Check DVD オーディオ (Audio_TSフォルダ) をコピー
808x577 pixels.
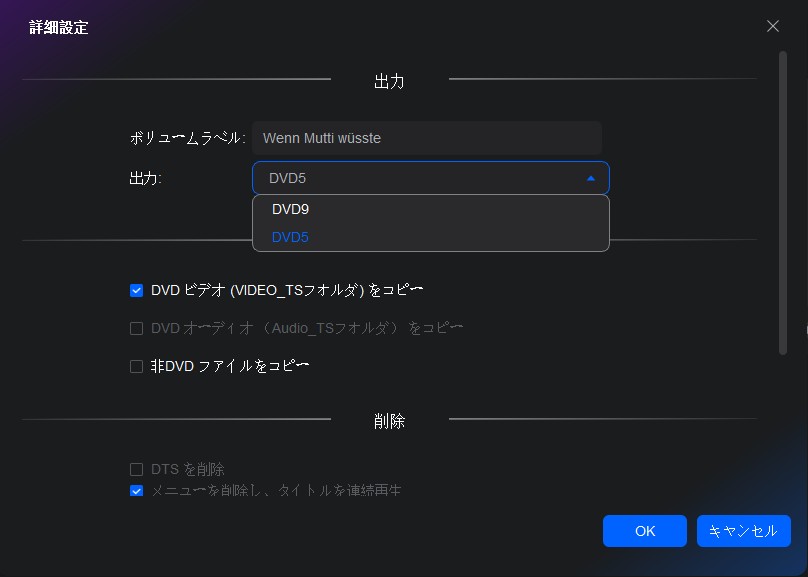(x=137, y=329)
